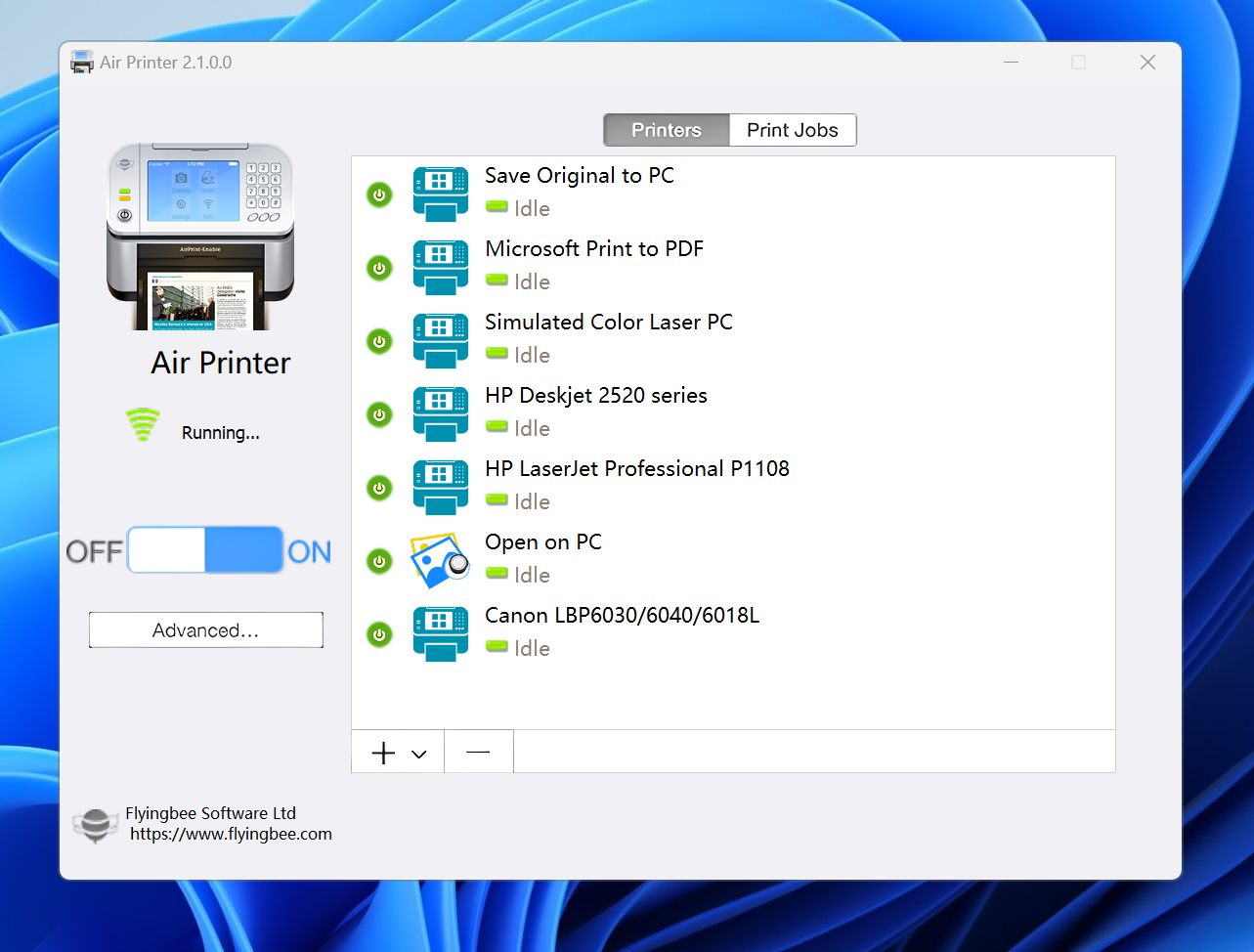Click the Open on PC picture icon
1254x952 pixels.
point(440,560)
